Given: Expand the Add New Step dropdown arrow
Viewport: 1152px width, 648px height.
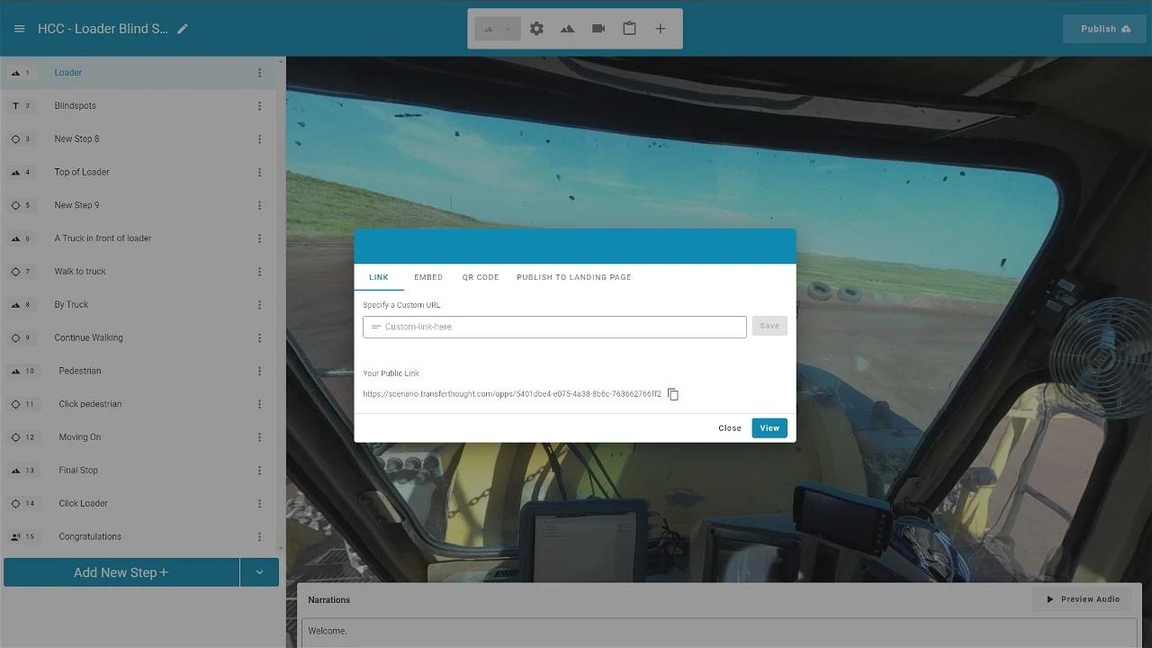Looking at the screenshot, I should pyautogui.click(x=259, y=573).
